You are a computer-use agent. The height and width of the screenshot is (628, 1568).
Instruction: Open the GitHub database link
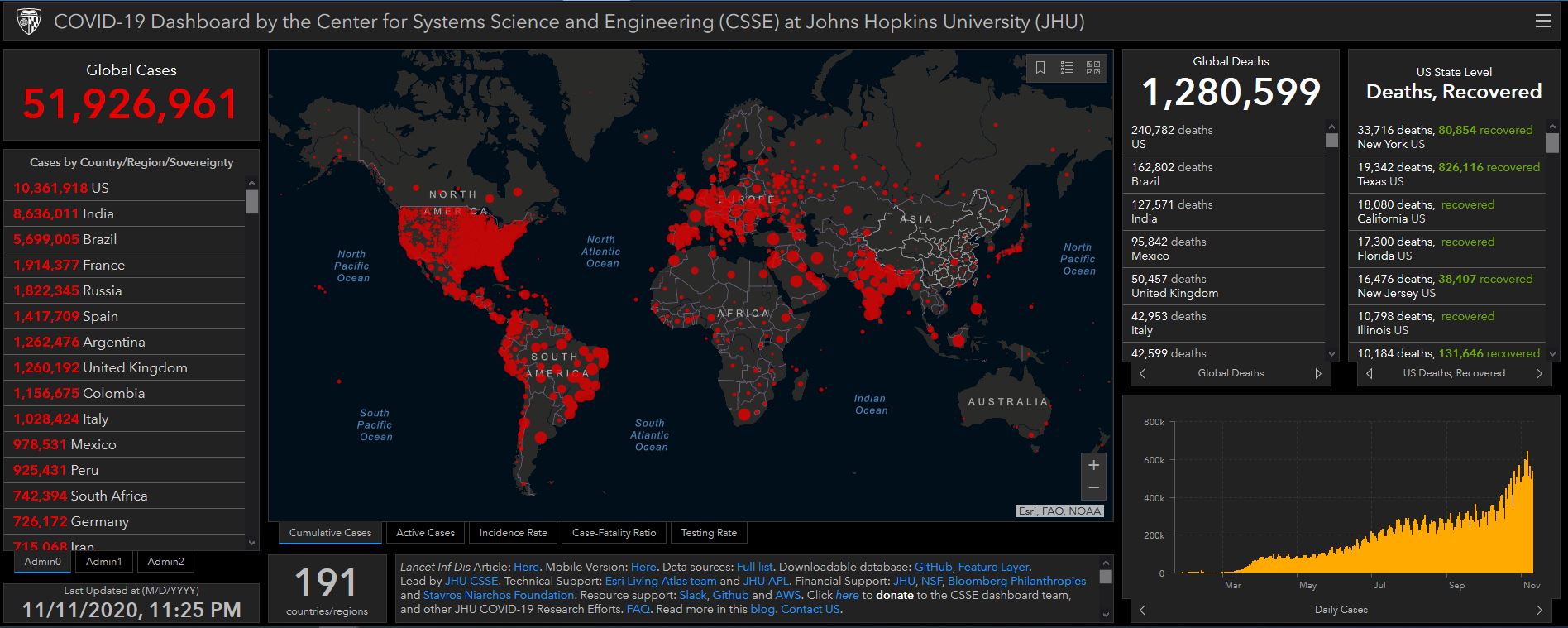tap(933, 567)
